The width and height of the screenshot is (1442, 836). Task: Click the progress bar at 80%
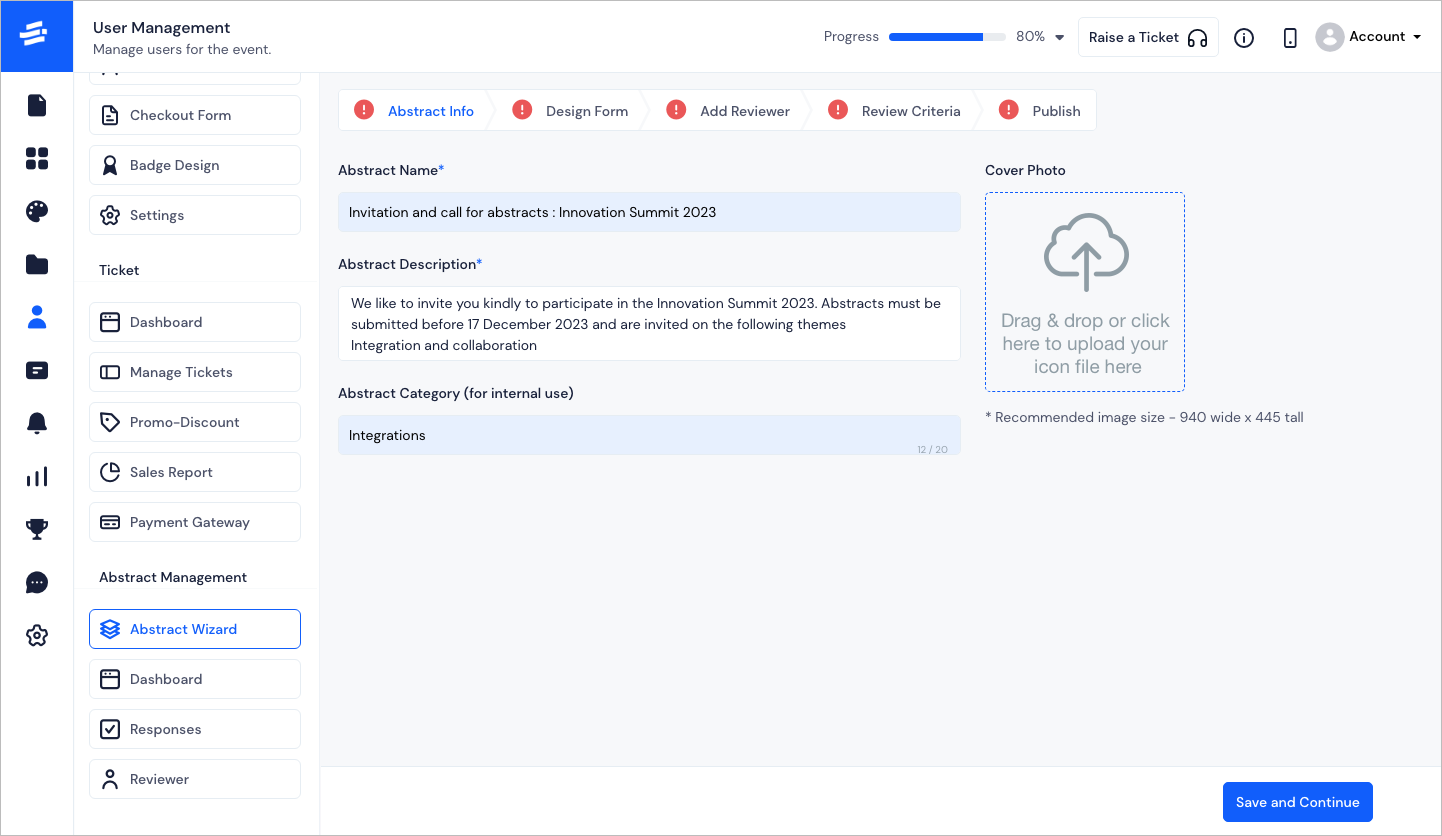[x=947, y=37]
